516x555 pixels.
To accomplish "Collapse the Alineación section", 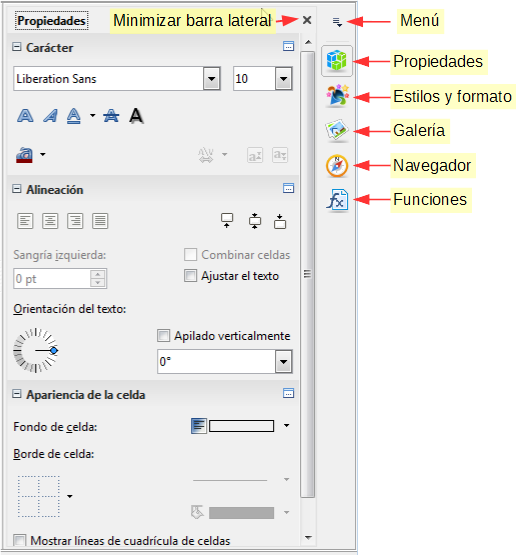I will click(17, 189).
